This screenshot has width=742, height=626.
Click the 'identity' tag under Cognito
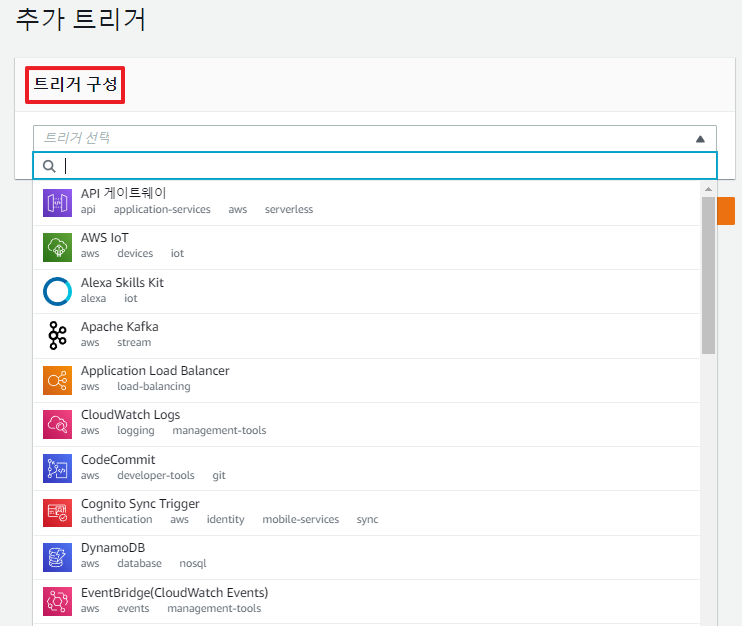coord(225,520)
